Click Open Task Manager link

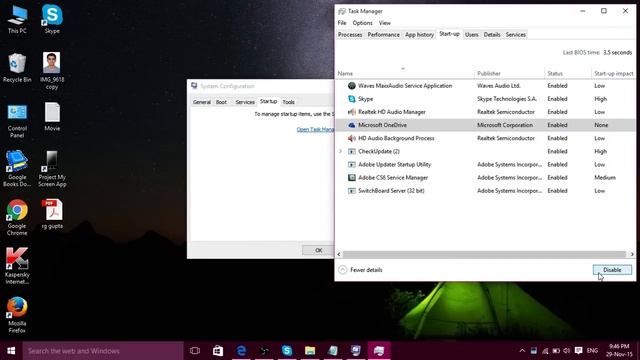[315, 129]
